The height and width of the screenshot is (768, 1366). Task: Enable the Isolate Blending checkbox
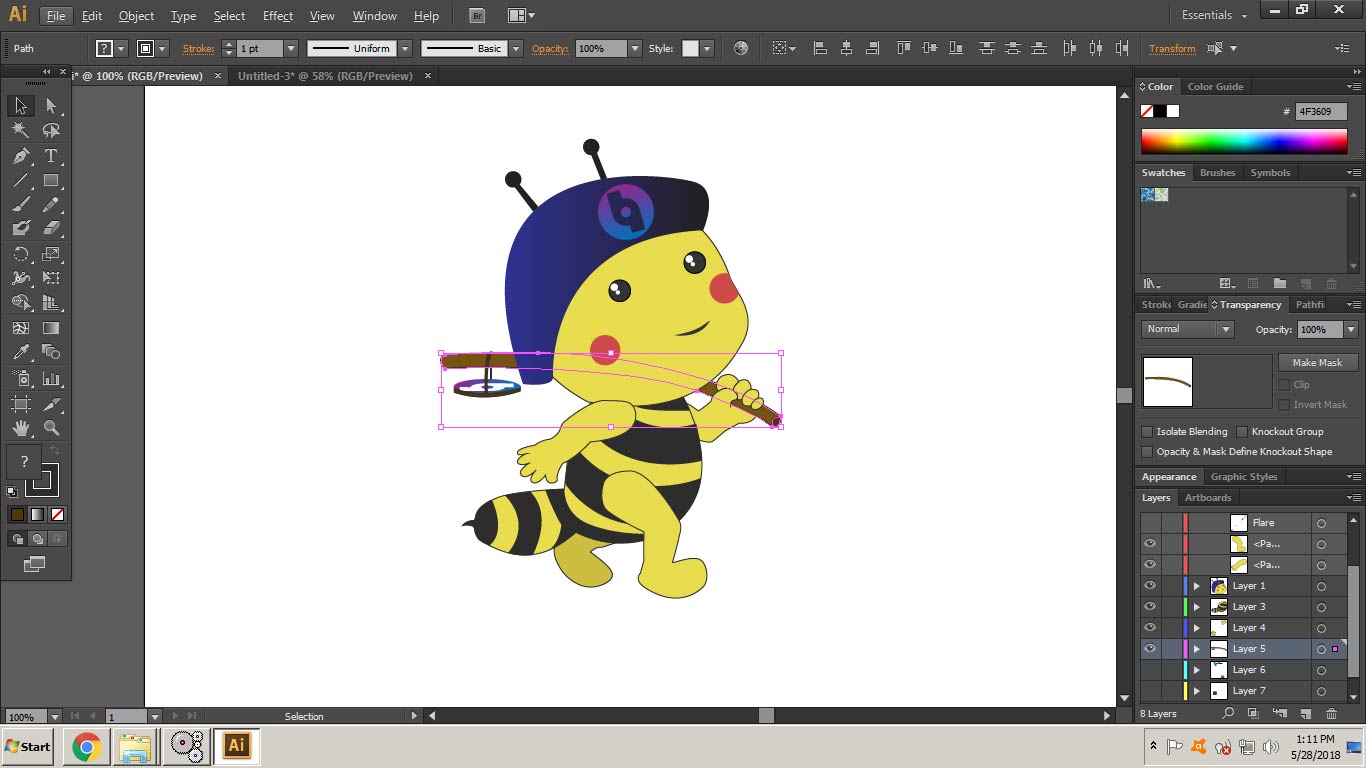point(1147,432)
